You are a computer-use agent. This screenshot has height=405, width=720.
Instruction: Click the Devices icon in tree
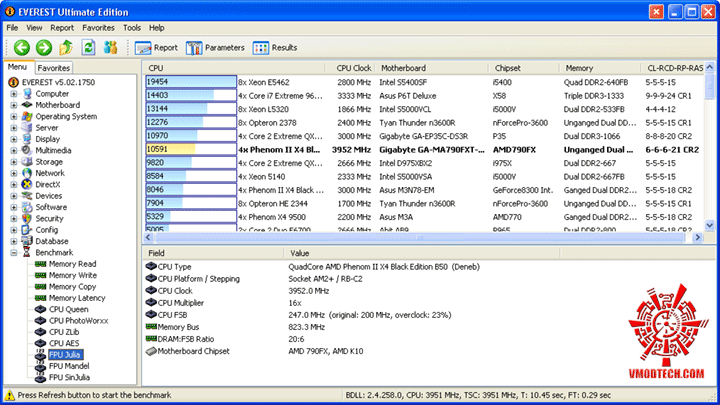click(x=27, y=196)
